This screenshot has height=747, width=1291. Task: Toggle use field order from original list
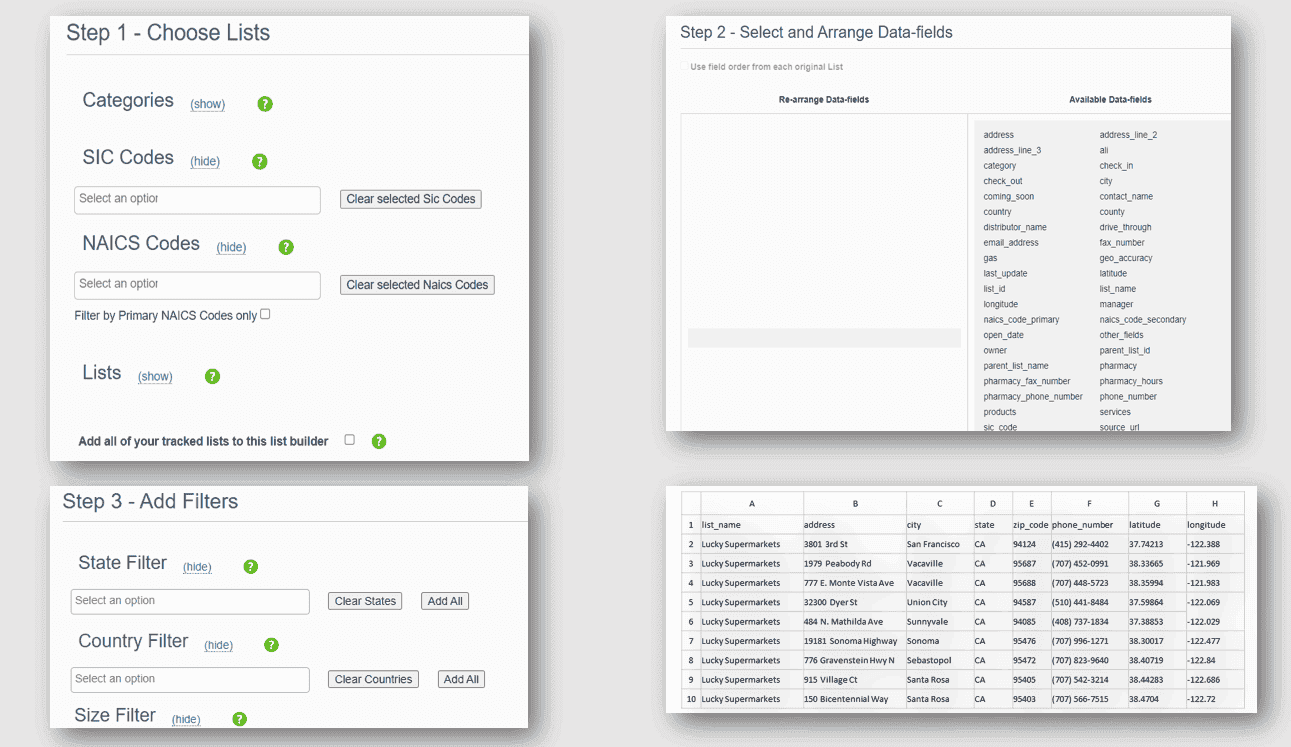[685, 67]
